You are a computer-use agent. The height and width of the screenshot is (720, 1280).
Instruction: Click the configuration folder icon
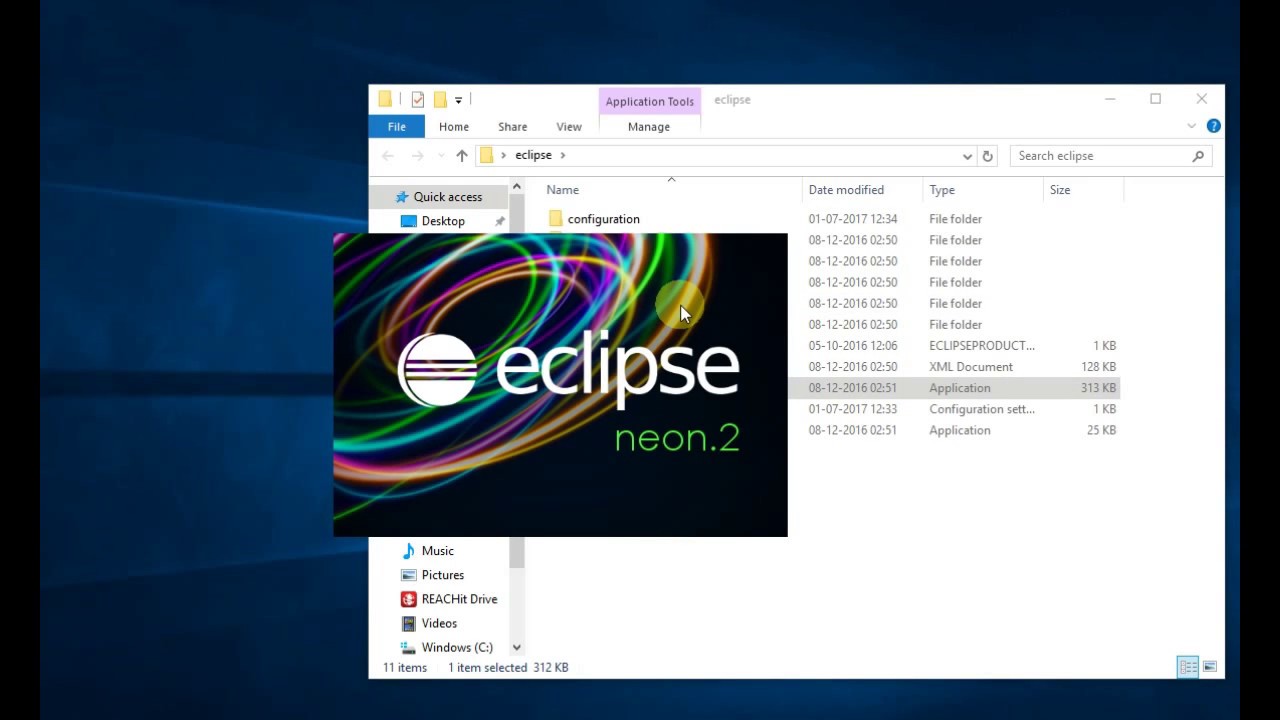click(x=556, y=219)
